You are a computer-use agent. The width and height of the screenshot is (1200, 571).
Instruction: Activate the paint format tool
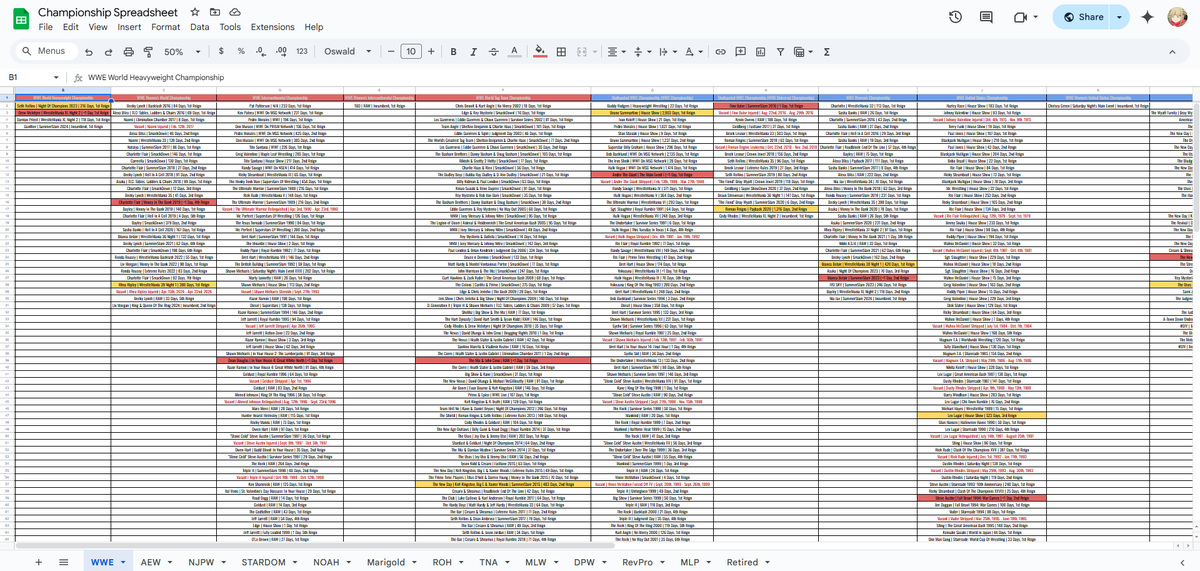[148, 52]
